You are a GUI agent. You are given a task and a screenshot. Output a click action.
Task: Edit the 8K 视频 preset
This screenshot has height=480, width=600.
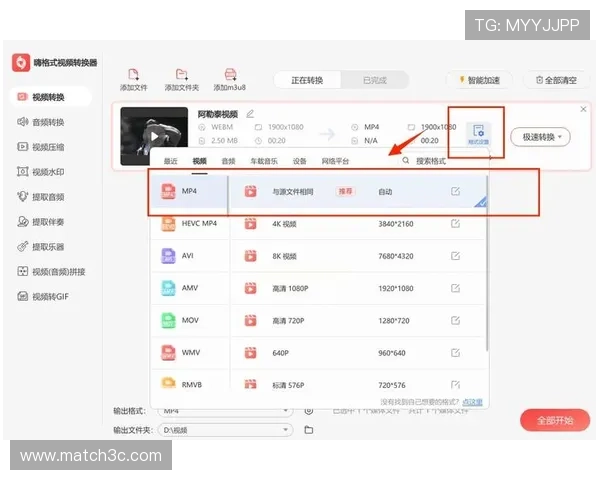pyautogui.click(x=455, y=256)
